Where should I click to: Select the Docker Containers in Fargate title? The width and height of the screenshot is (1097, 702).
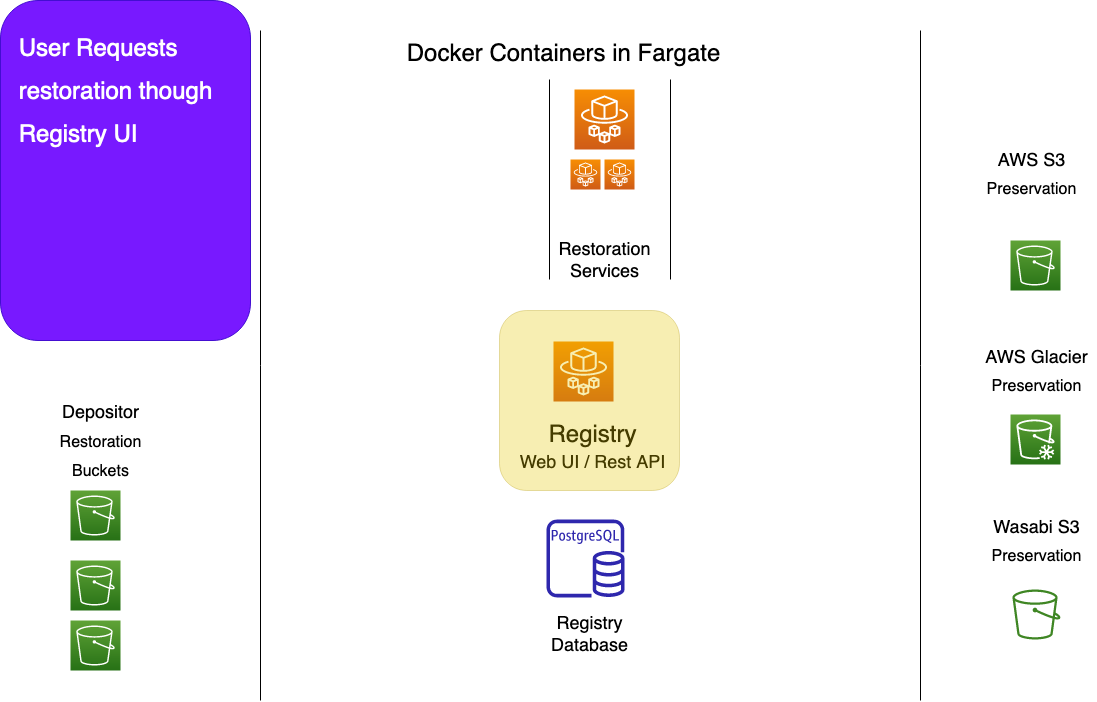pos(563,53)
